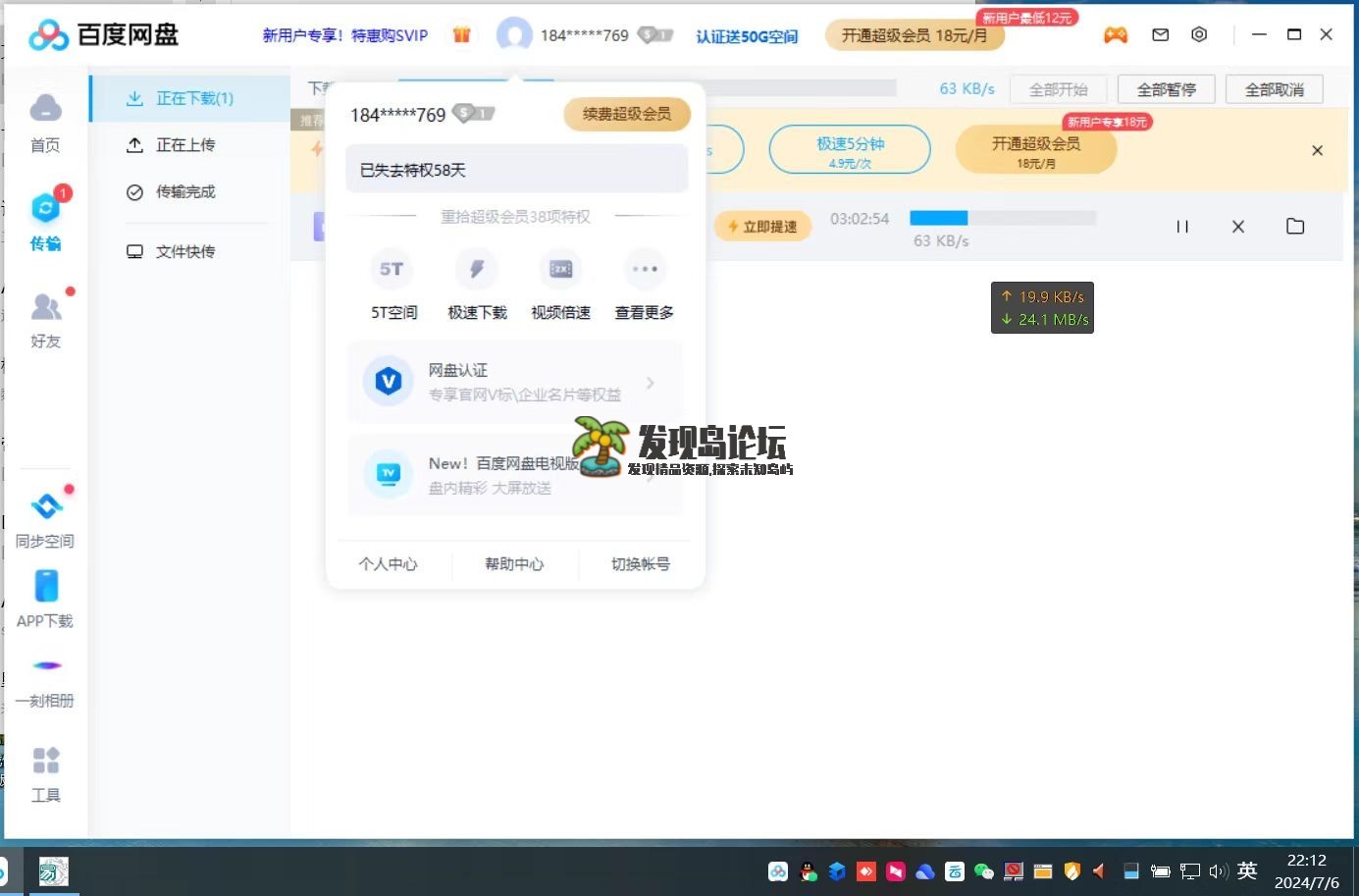The width and height of the screenshot is (1359, 896).
Task: Cancel the download with the X icon
Action: click(1238, 227)
